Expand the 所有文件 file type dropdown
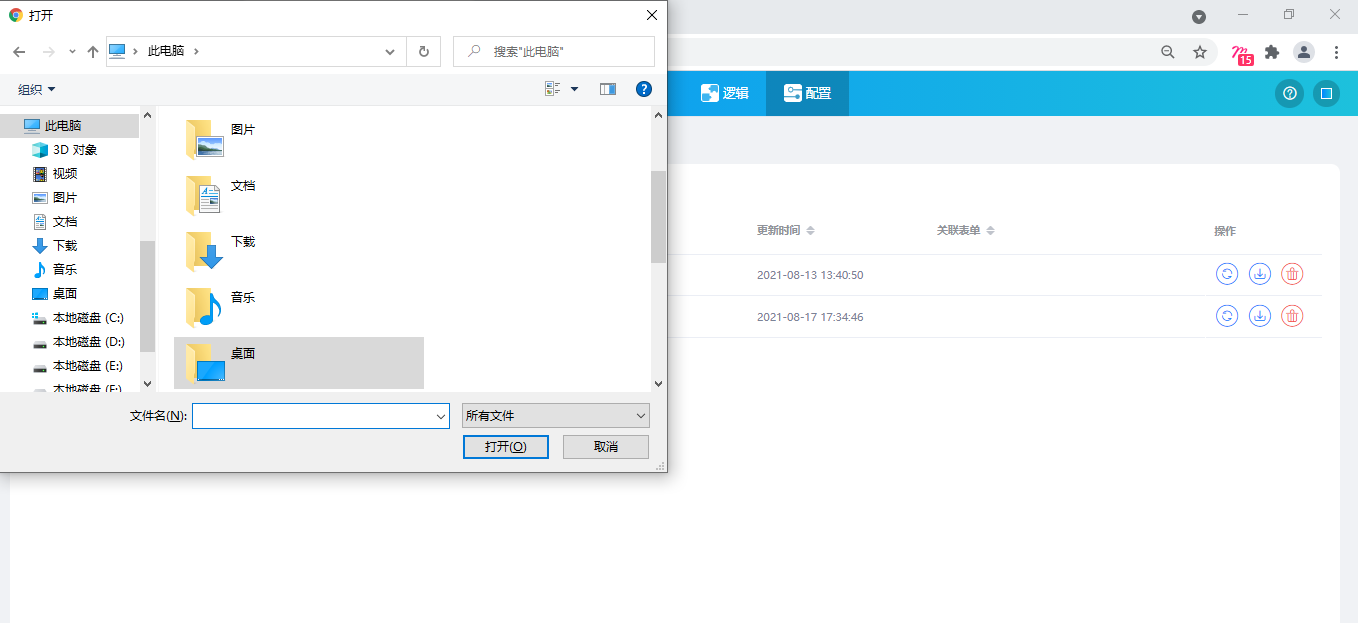This screenshot has width=1358, height=623. point(556,416)
